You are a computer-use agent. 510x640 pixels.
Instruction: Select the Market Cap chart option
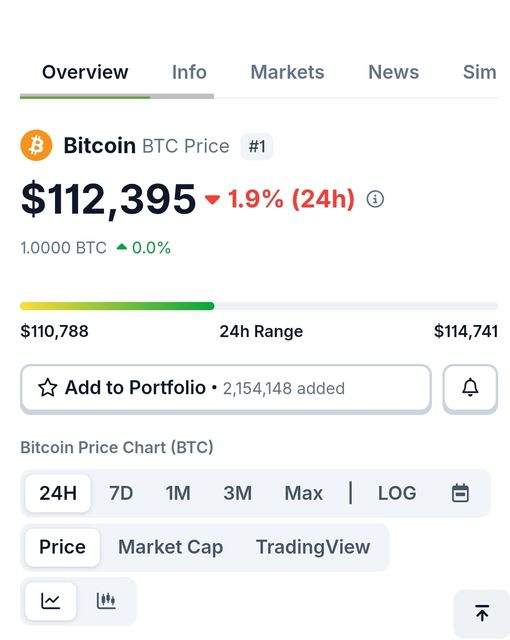click(171, 547)
